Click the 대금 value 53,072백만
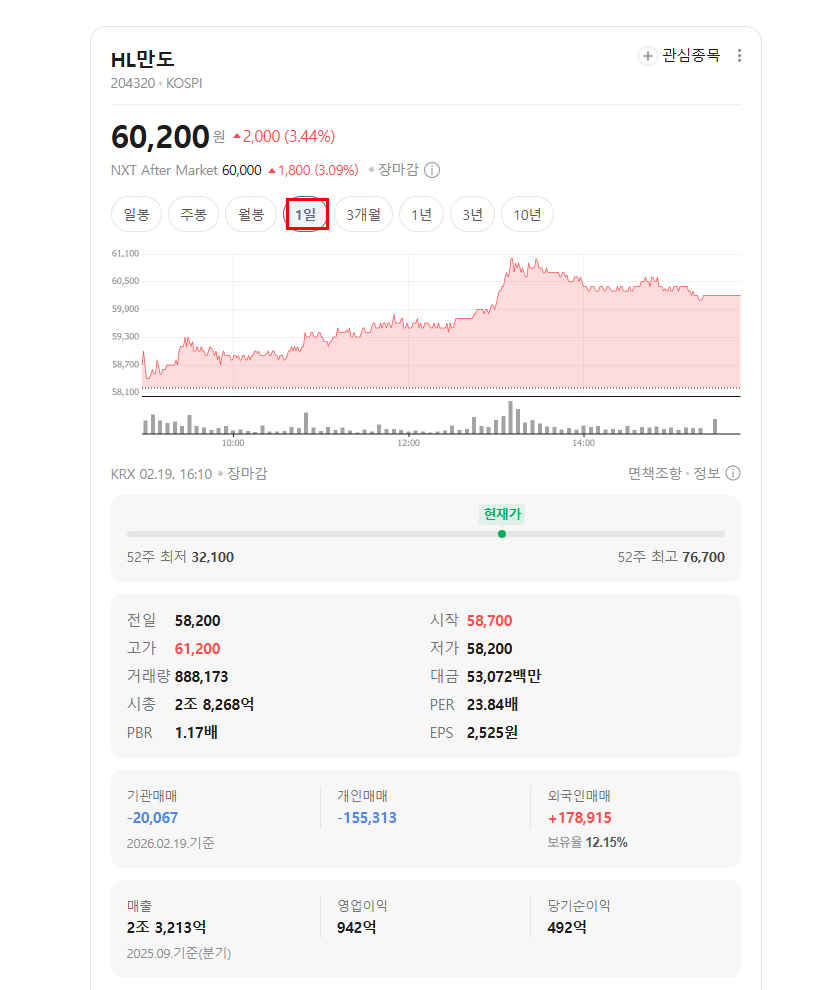822x990 pixels. pyautogui.click(x=504, y=676)
